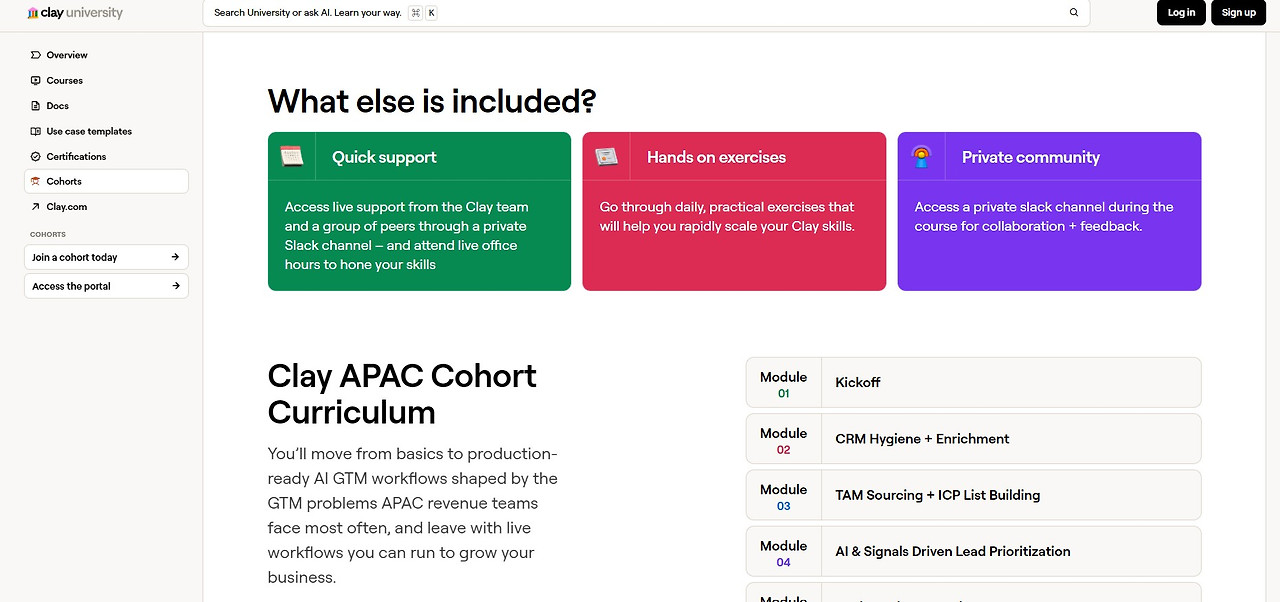Click the Quick support calendar icon

coord(291,156)
